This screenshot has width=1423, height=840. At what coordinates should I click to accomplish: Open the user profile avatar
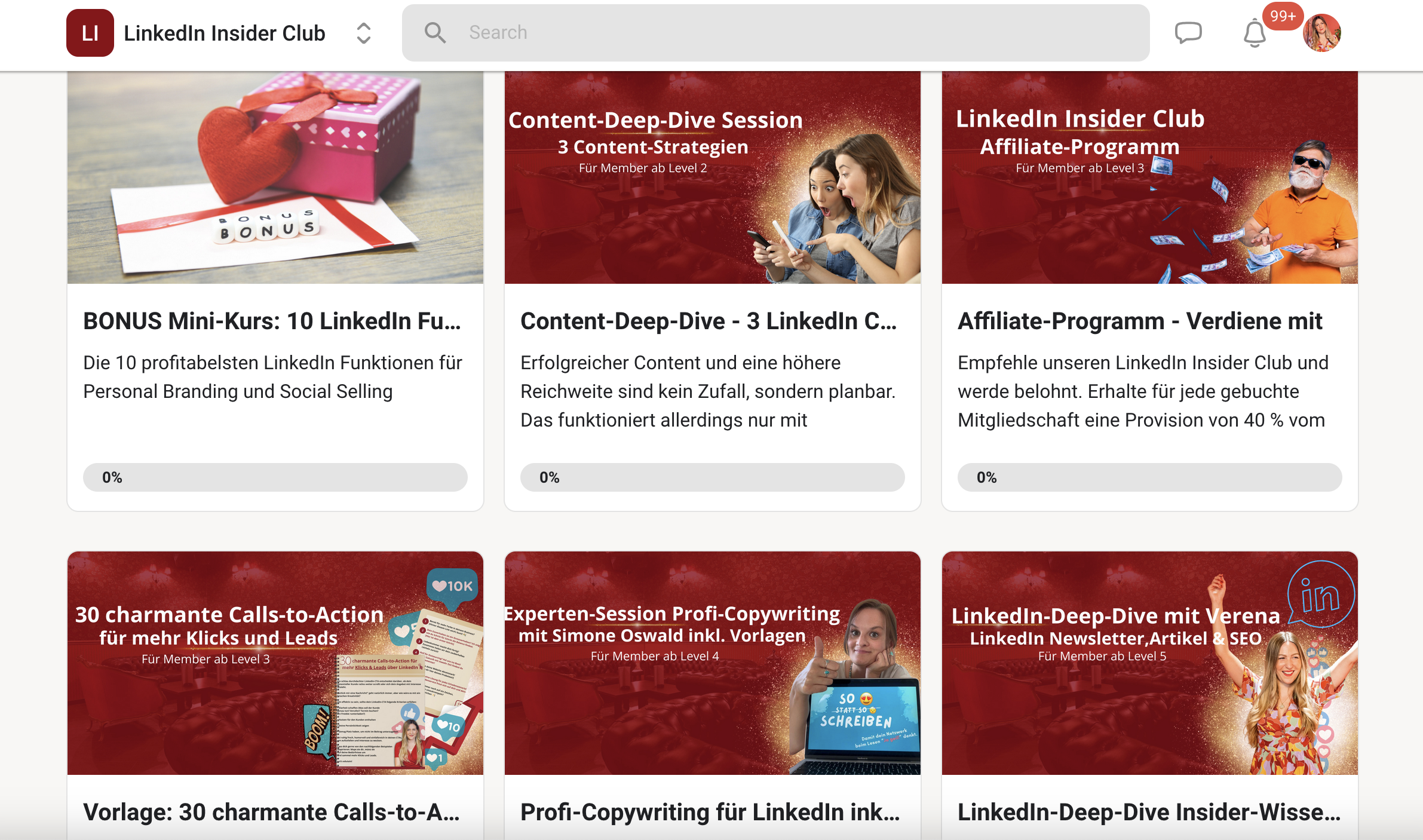tap(1321, 33)
